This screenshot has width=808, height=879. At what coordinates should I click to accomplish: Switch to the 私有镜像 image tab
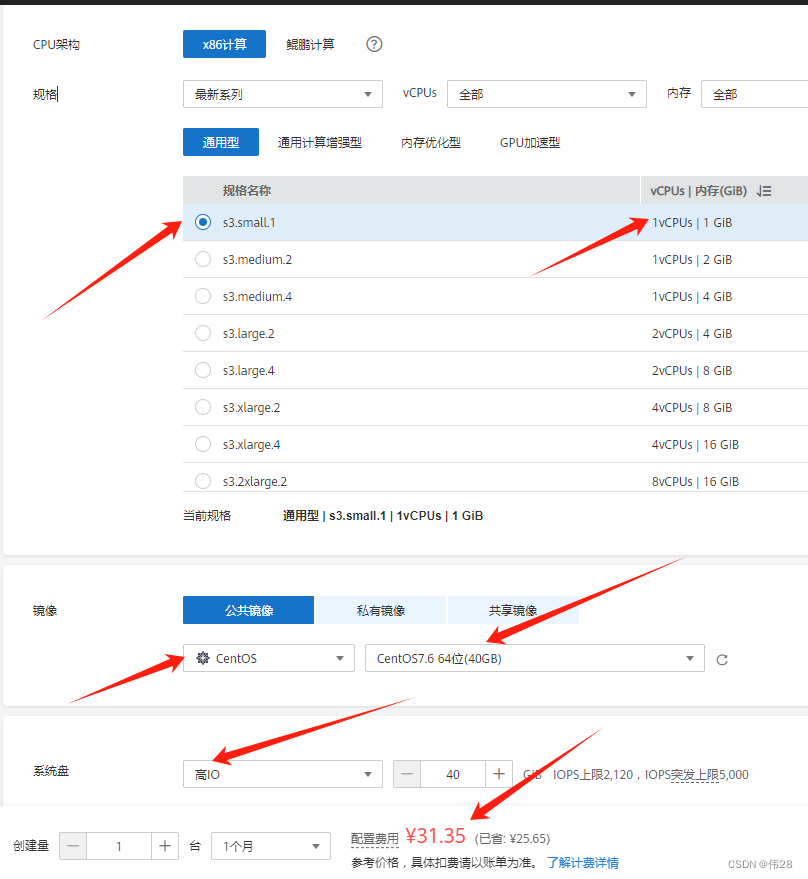point(381,609)
